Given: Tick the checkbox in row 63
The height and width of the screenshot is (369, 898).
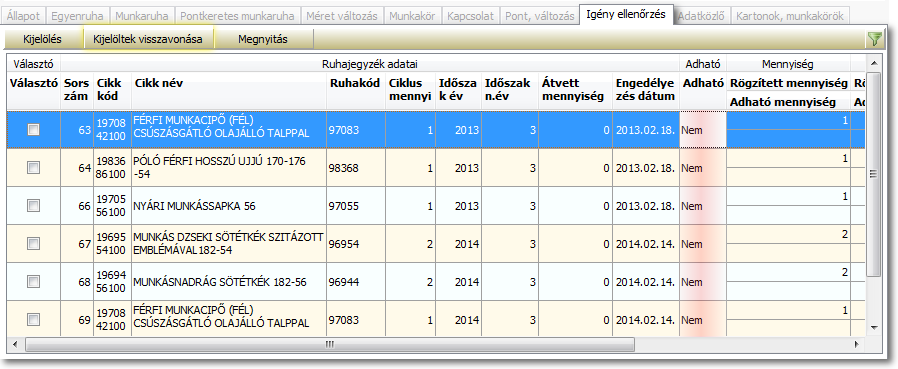Looking at the screenshot, I should (34, 130).
